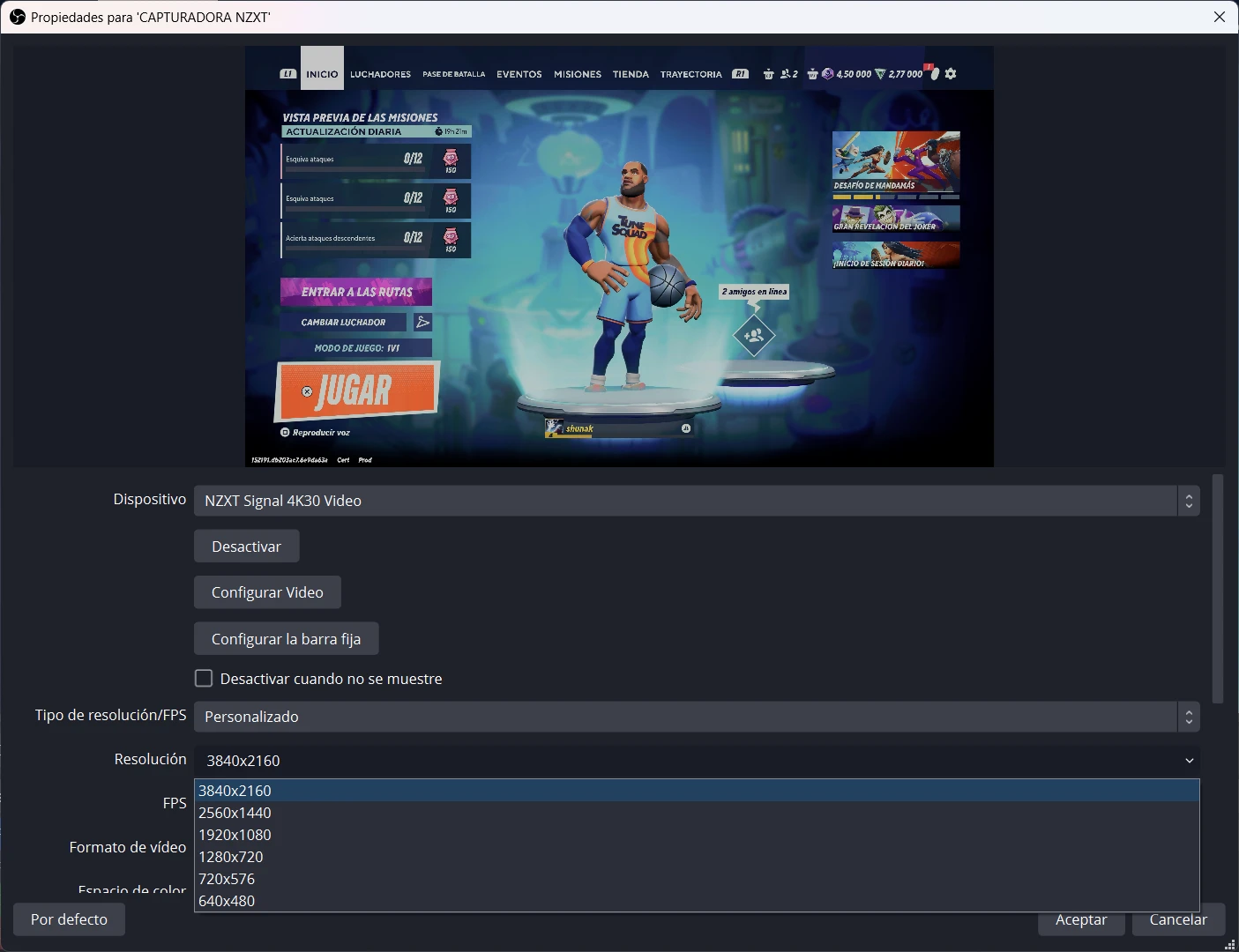The image size is (1239, 952).
Task: Click Configurar la barra fija button
Action: pyautogui.click(x=286, y=639)
